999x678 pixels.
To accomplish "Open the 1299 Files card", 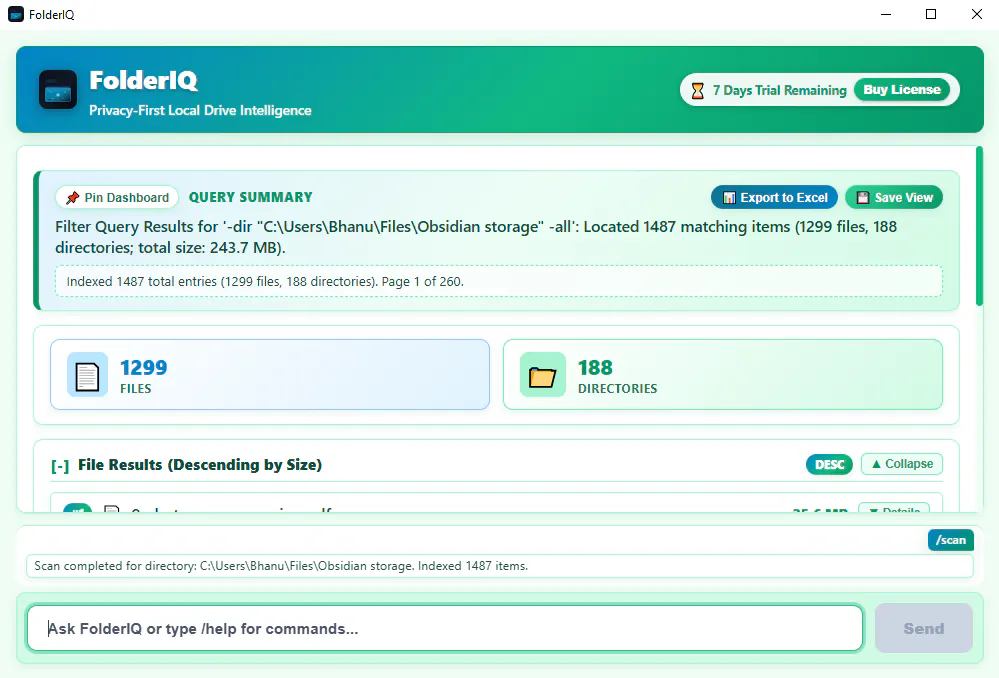I will (x=270, y=375).
